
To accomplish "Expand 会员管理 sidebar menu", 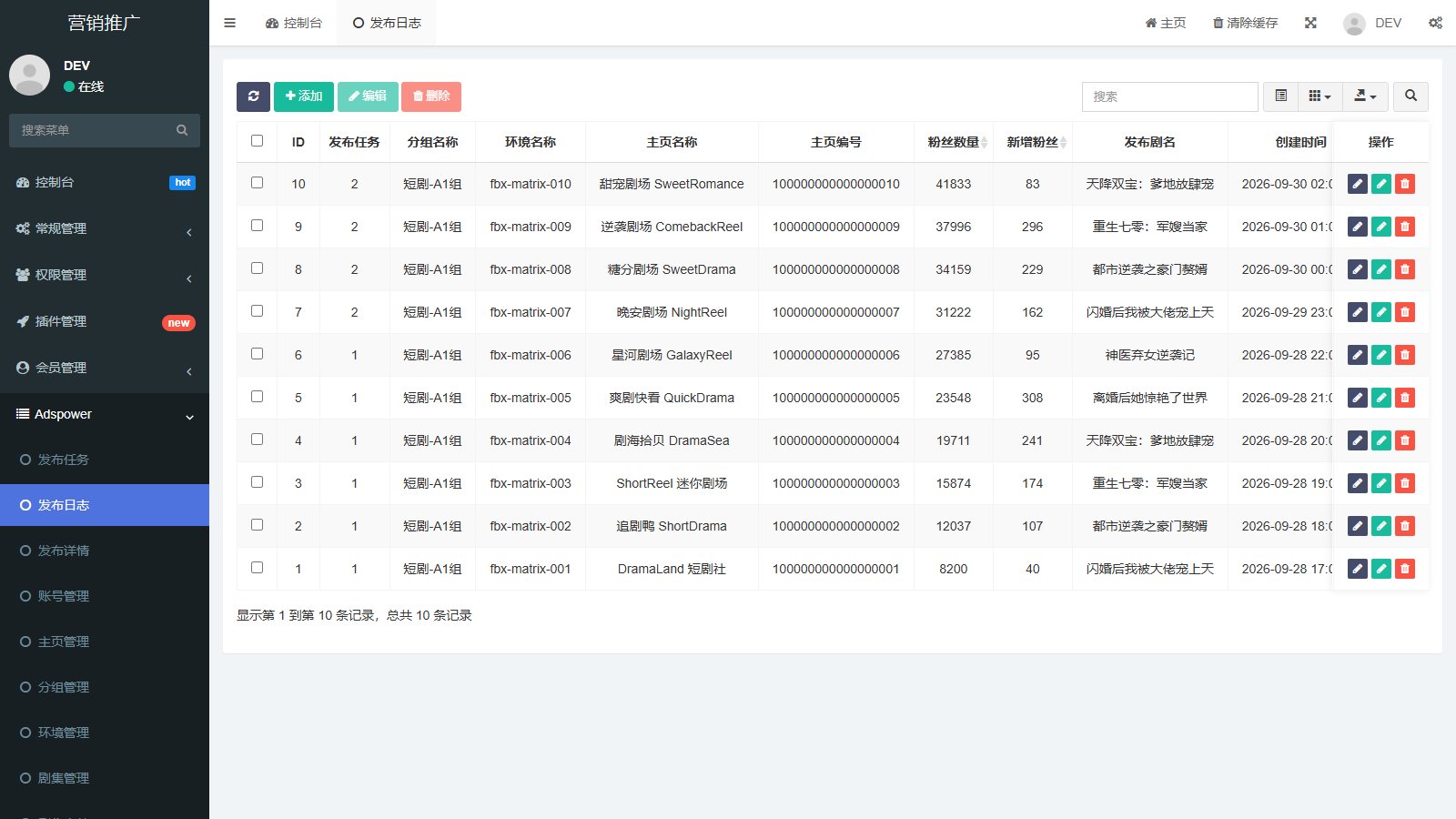I will tap(105, 368).
